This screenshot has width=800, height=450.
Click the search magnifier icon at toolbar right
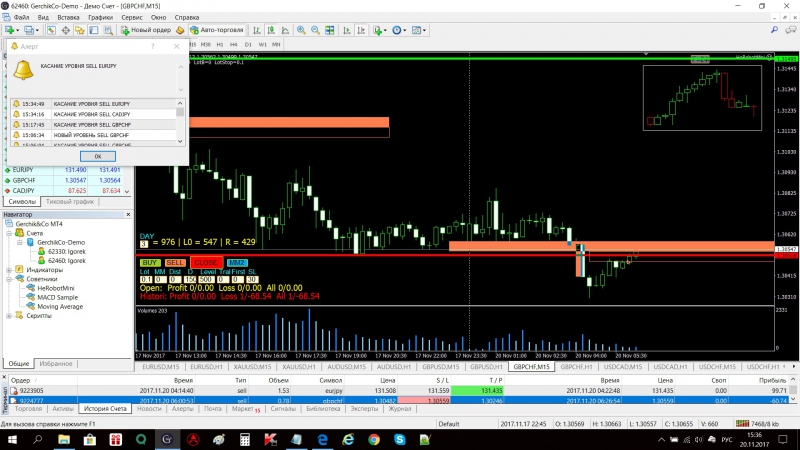(774, 30)
